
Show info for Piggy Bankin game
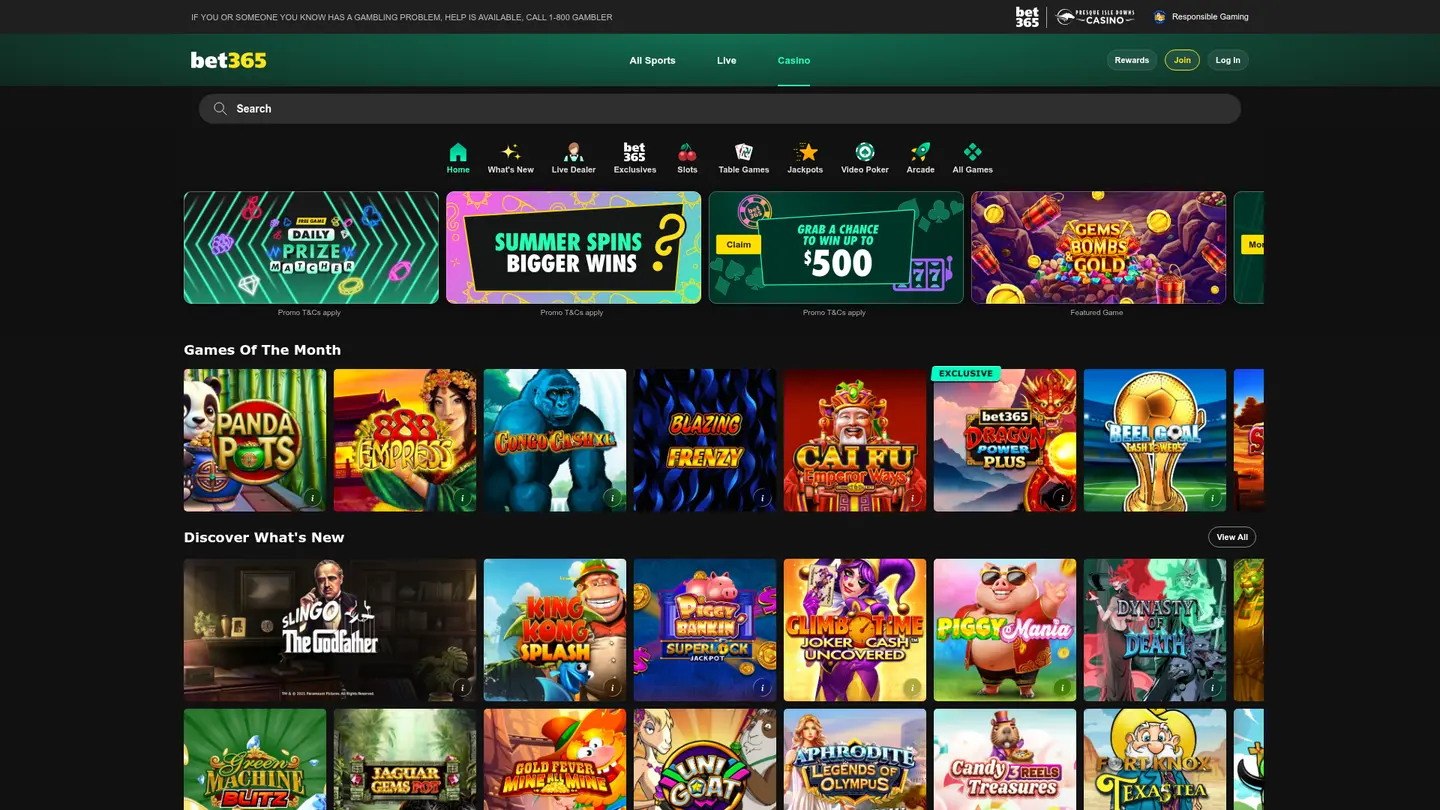762,687
